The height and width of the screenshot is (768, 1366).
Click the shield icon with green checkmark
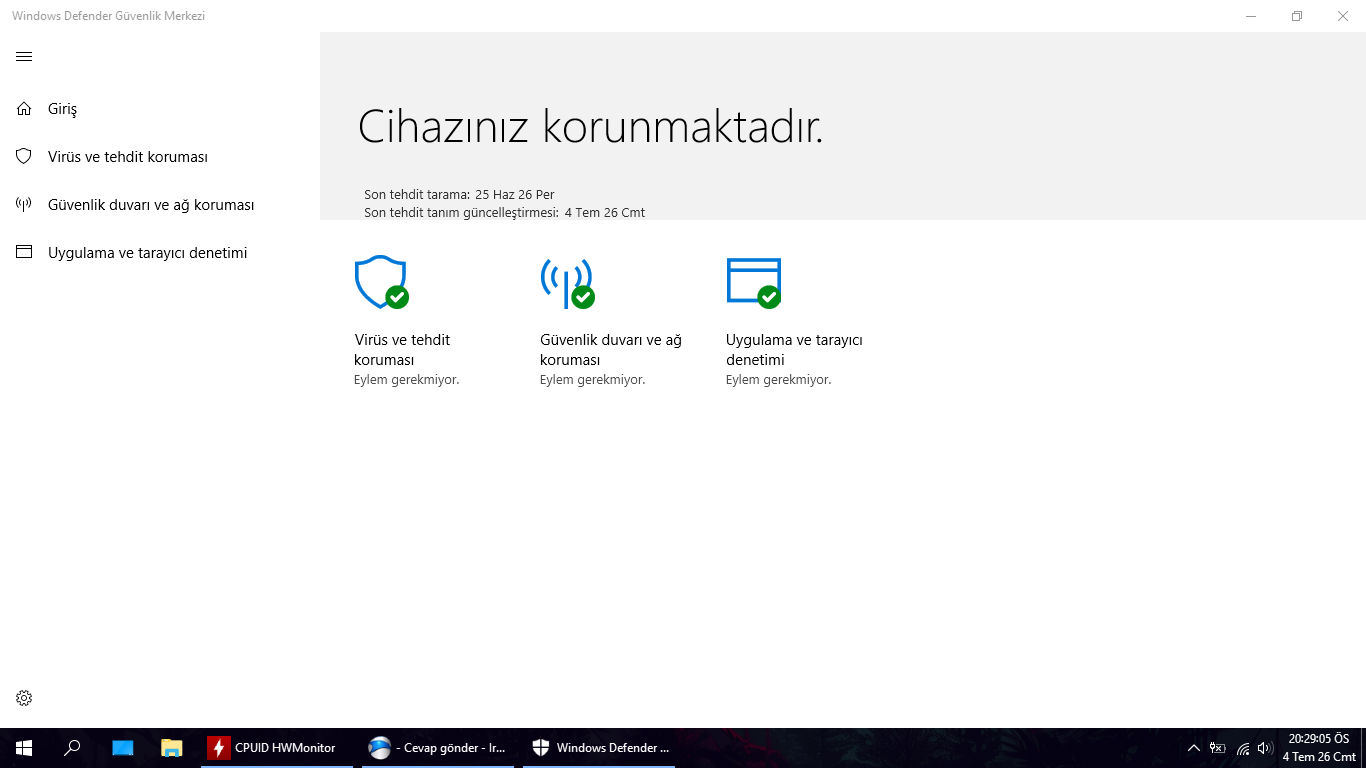click(381, 283)
